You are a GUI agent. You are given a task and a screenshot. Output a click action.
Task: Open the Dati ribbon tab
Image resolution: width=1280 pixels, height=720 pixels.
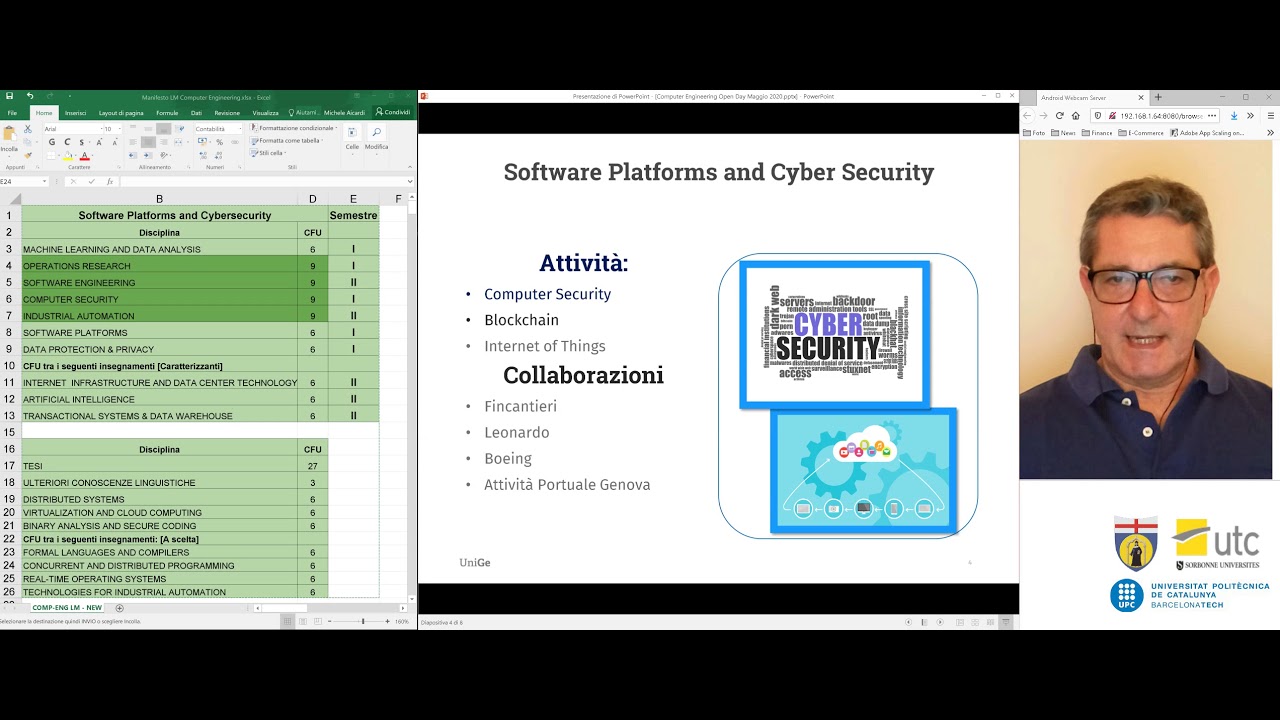point(196,113)
